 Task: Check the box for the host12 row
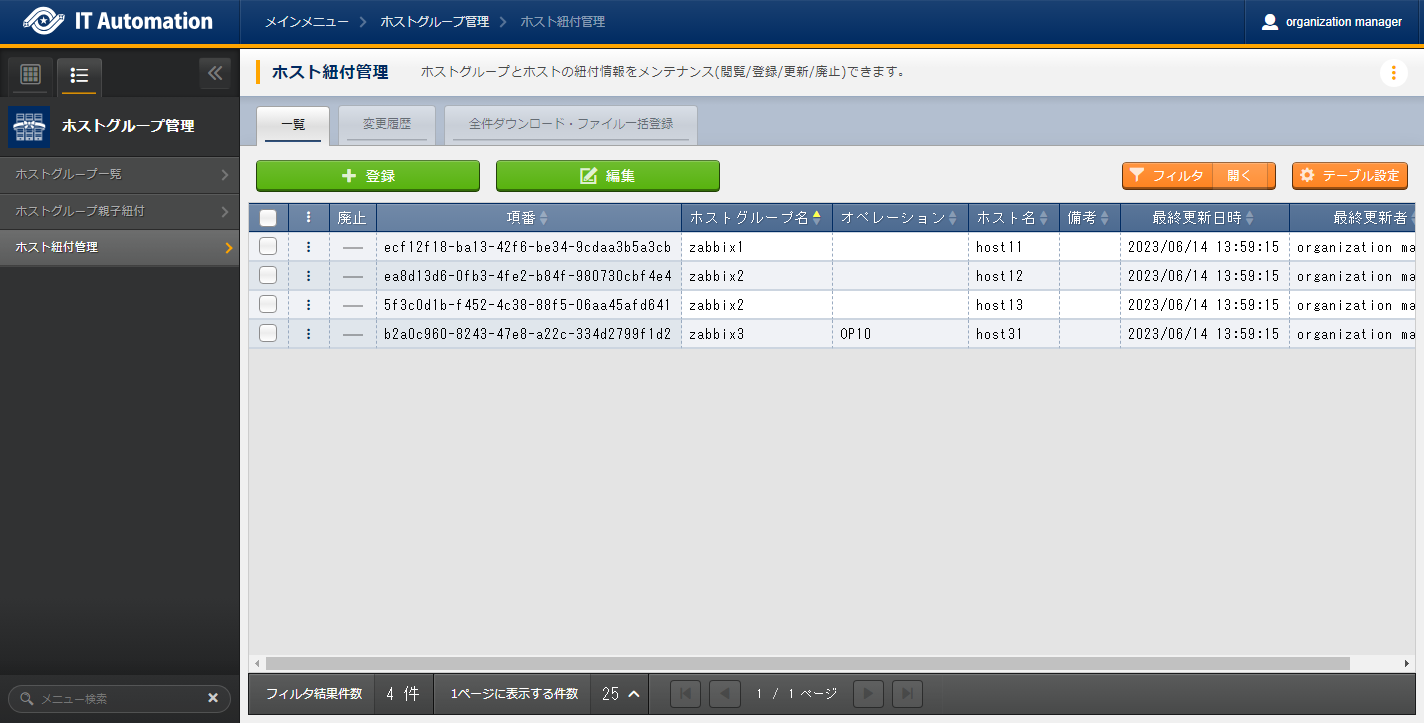point(268,276)
